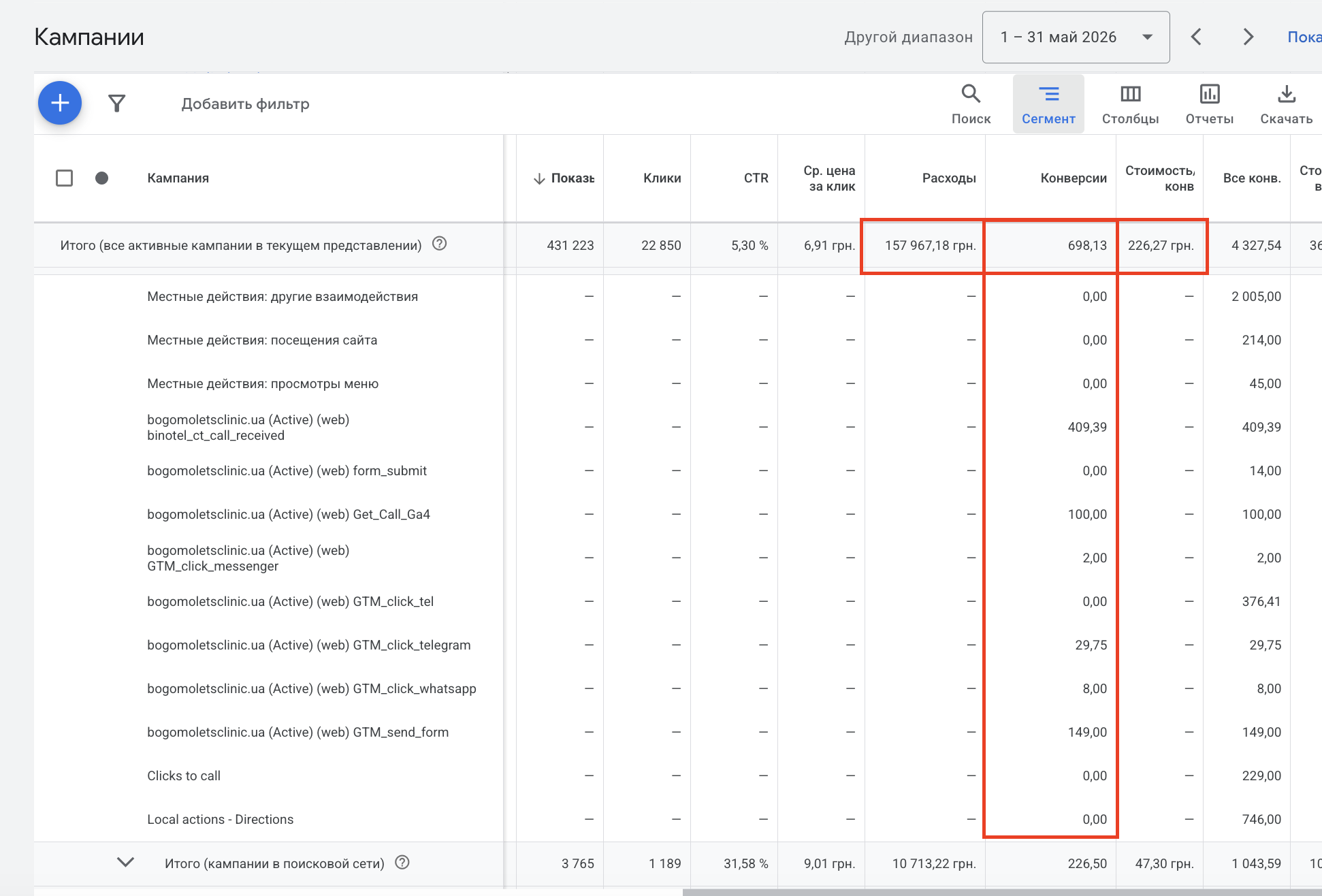Viewport: 1322px width, 896px height.
Task: Click the Пока link at top right
Action: click(x=1304, y=37)
